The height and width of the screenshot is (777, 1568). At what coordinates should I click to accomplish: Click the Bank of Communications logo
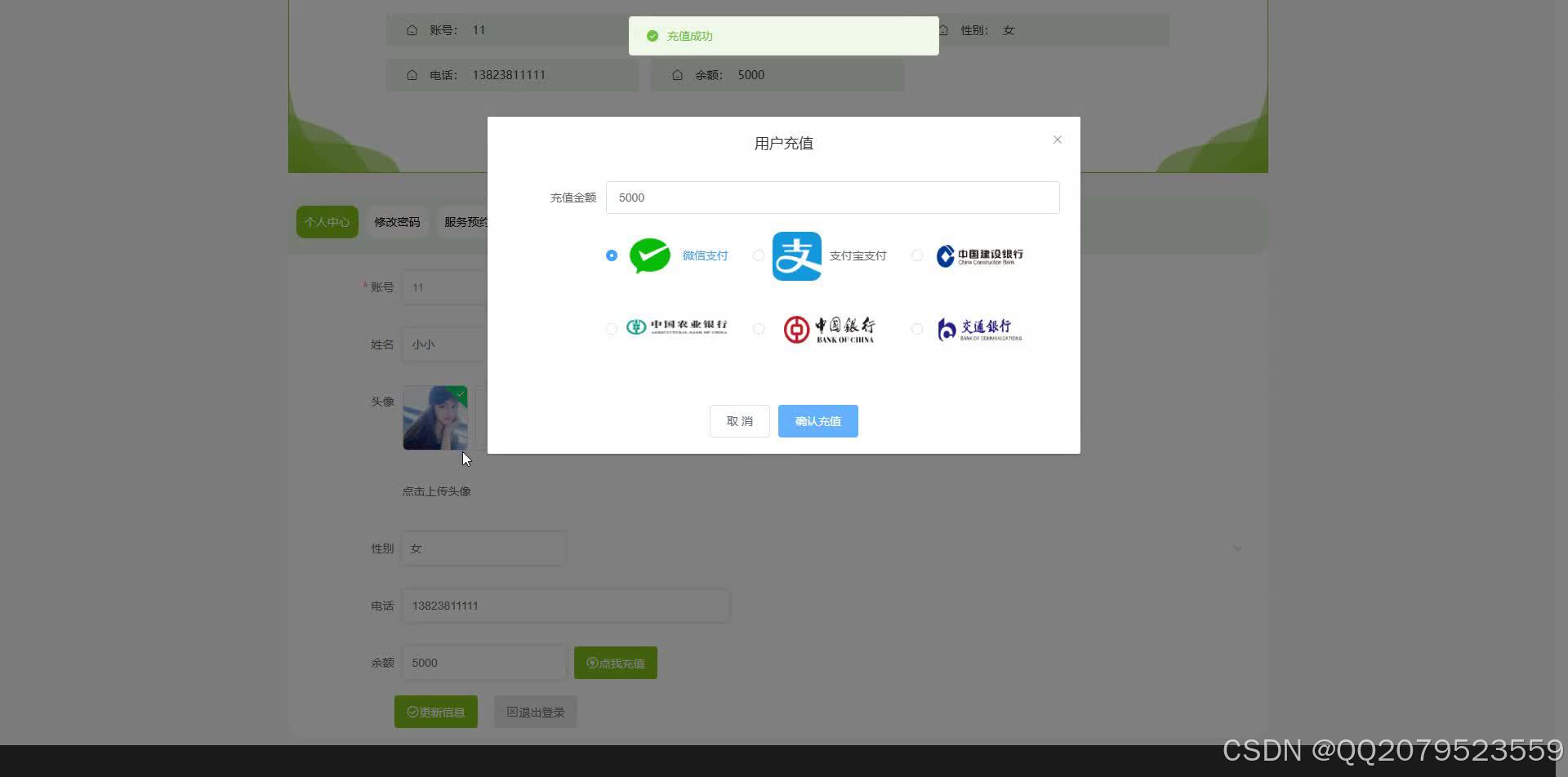979,329
